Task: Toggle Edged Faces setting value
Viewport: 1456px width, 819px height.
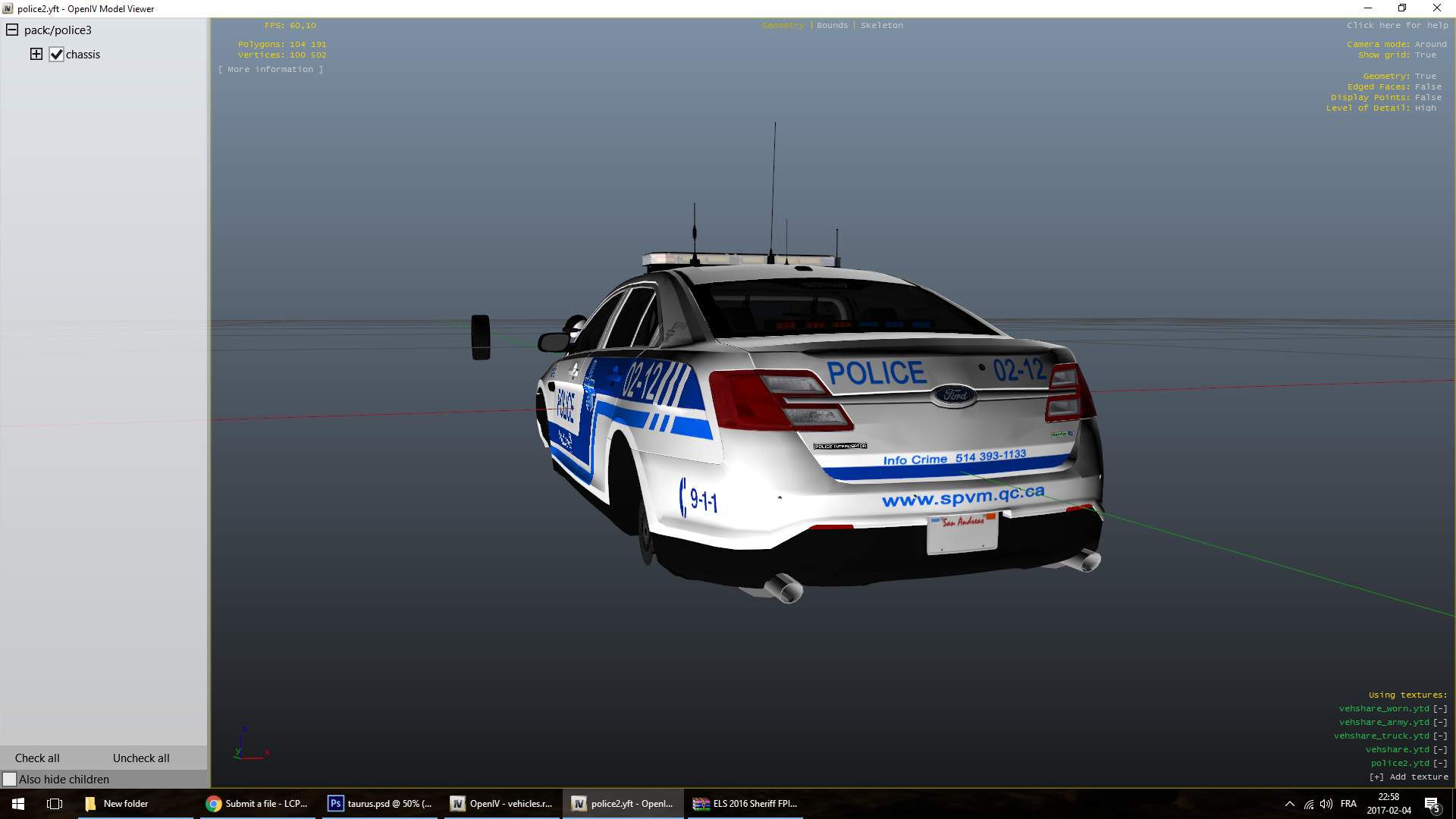Action: coord(1428,86)
